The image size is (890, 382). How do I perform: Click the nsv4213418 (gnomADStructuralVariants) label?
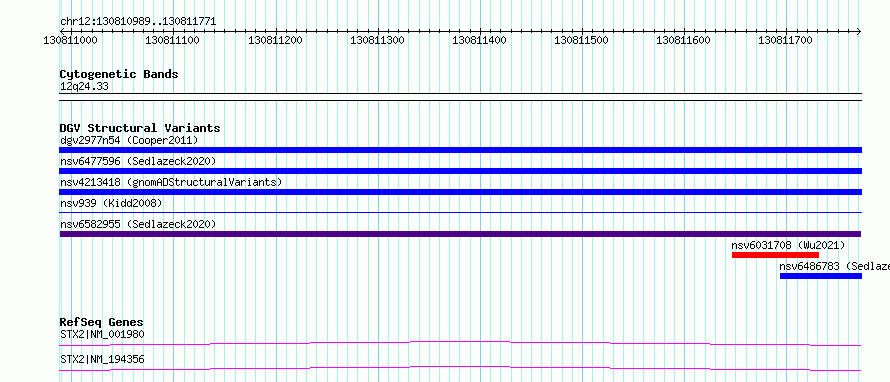point(171,182)
